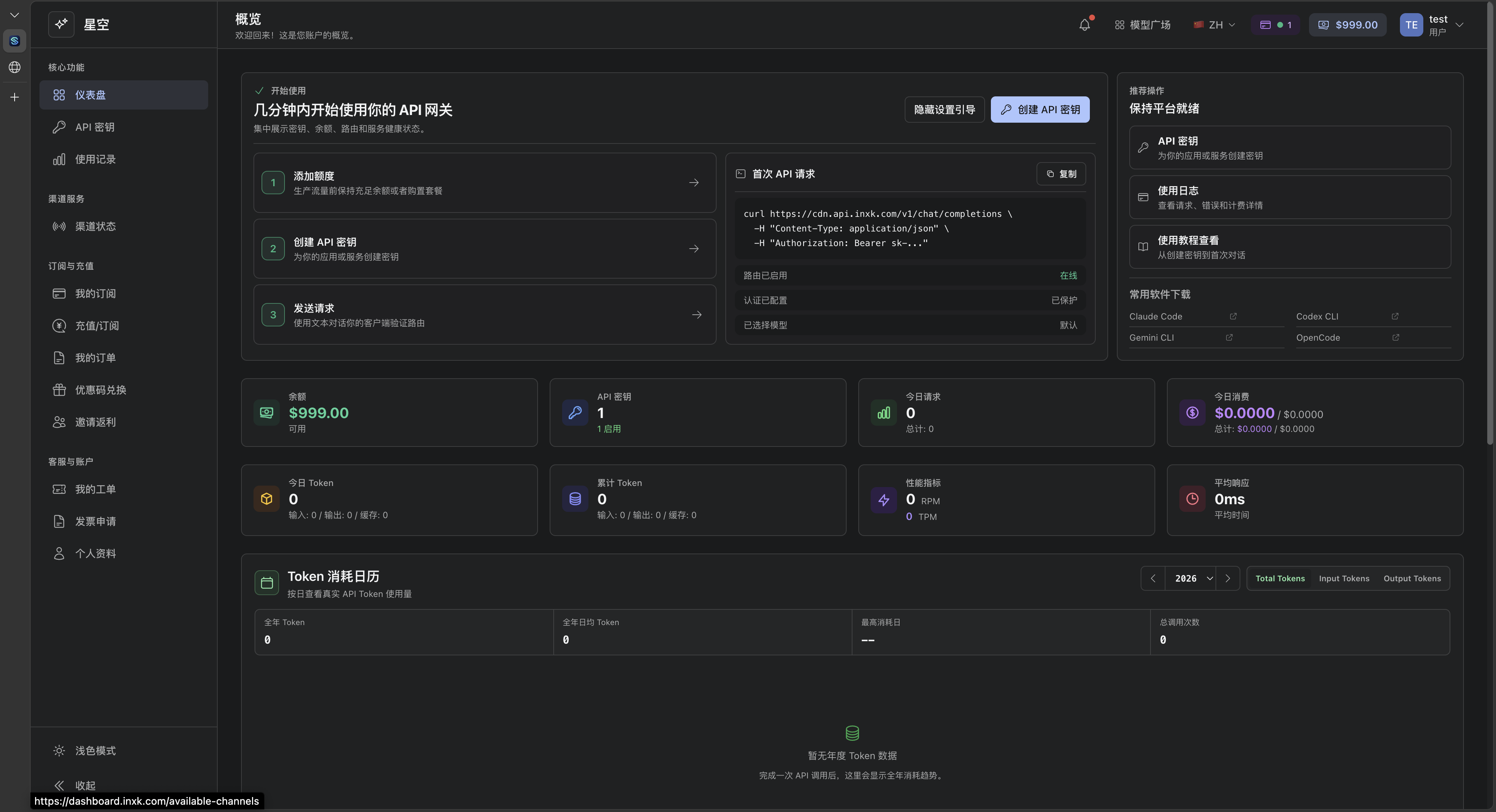Open 渠道状态 in the sidebar
The height and width of the screenshot is (812, 1496).
pos(124,226)
